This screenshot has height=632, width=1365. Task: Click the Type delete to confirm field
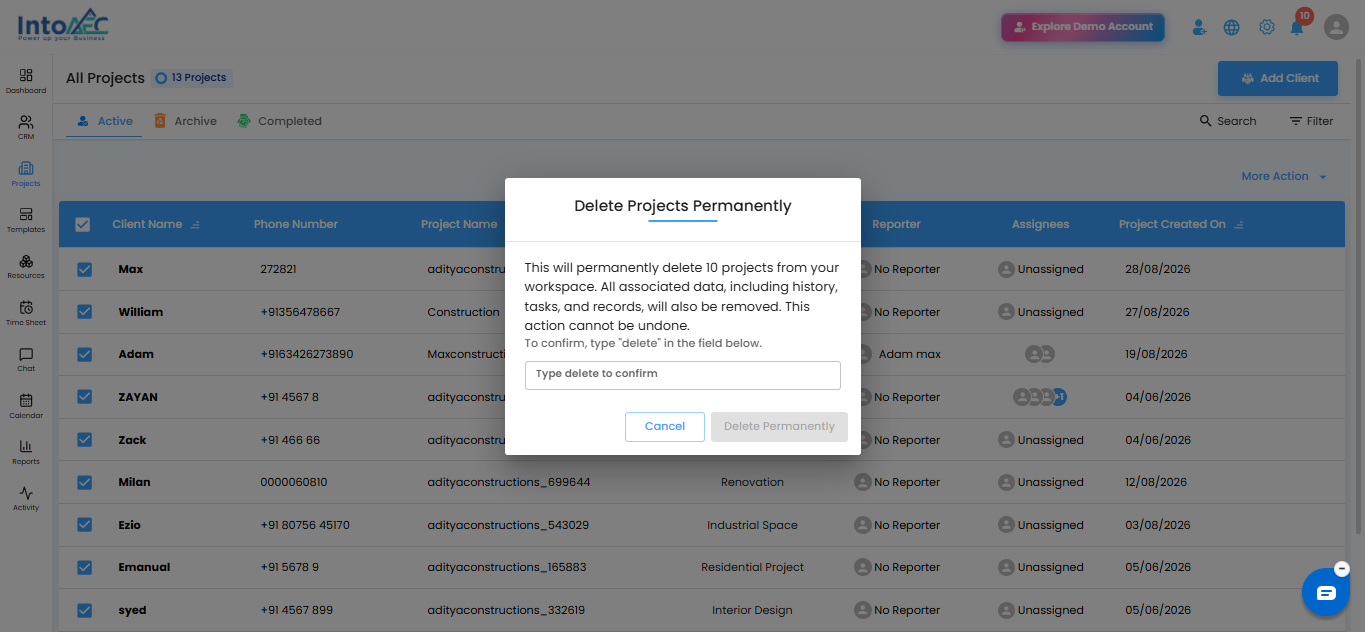(683, 375)
